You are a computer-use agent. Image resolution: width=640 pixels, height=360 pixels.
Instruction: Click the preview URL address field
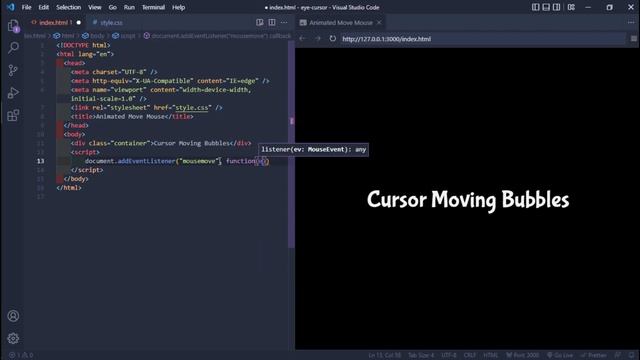[483, 39]
